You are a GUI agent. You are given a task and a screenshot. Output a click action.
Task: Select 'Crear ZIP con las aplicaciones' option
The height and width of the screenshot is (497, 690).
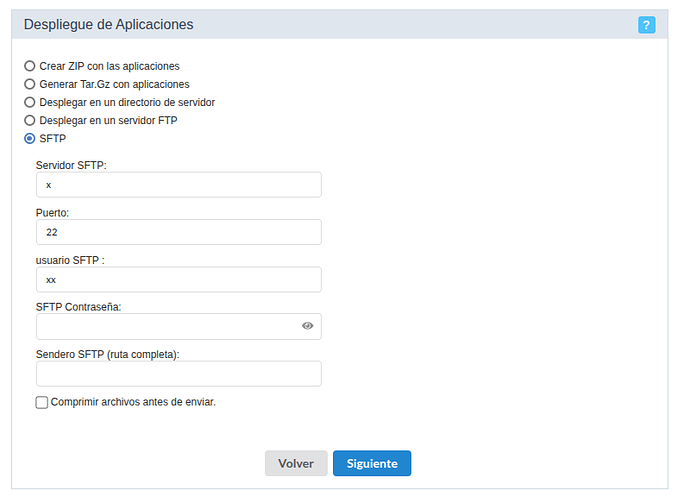pos(30,66)
